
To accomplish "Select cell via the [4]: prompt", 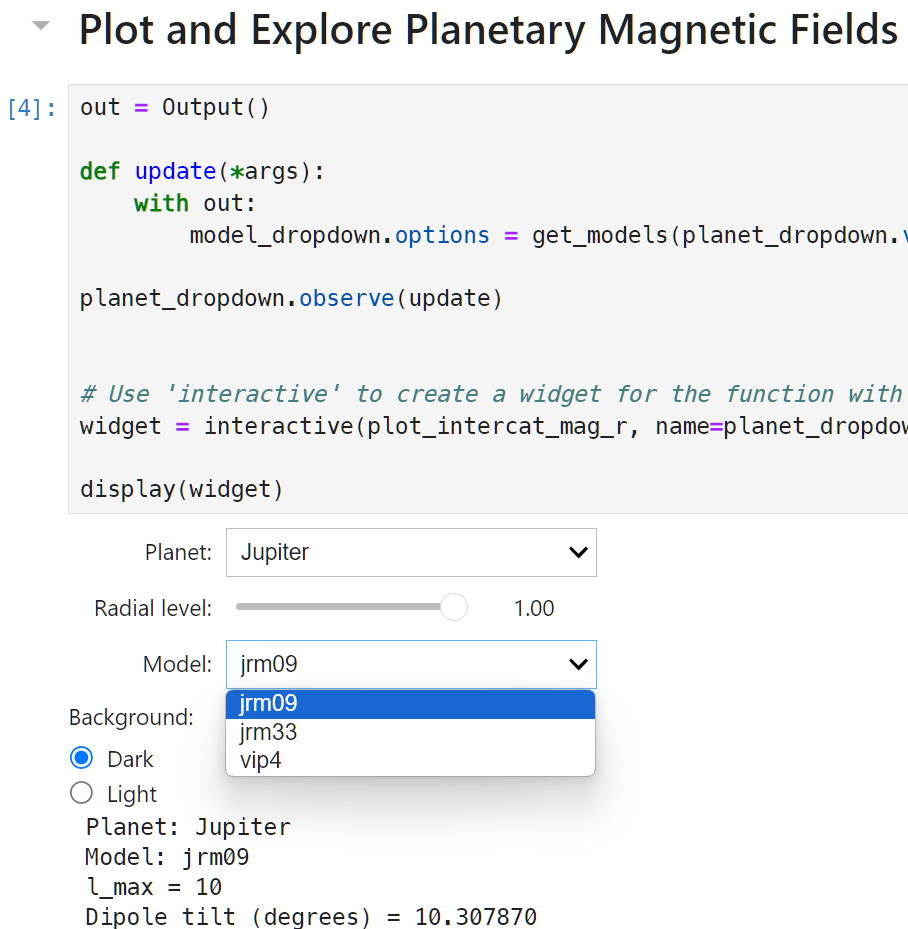I will [31, 108].
